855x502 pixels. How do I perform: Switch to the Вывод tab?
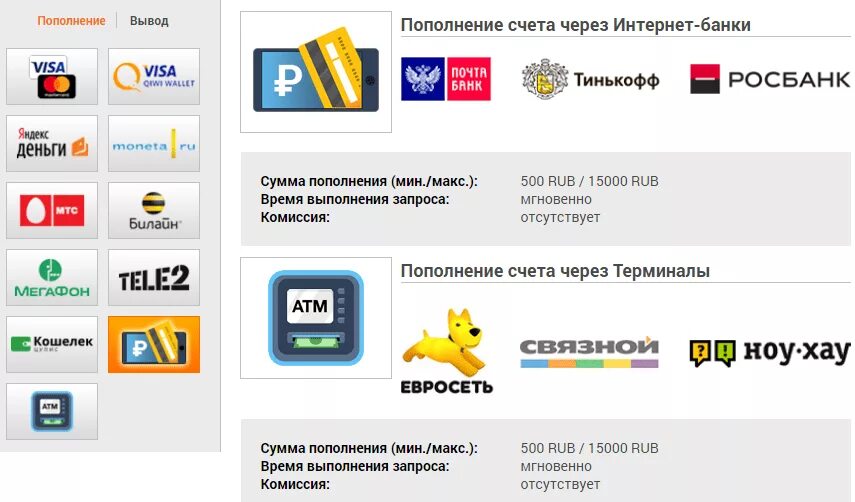click(x=149, y=21)
